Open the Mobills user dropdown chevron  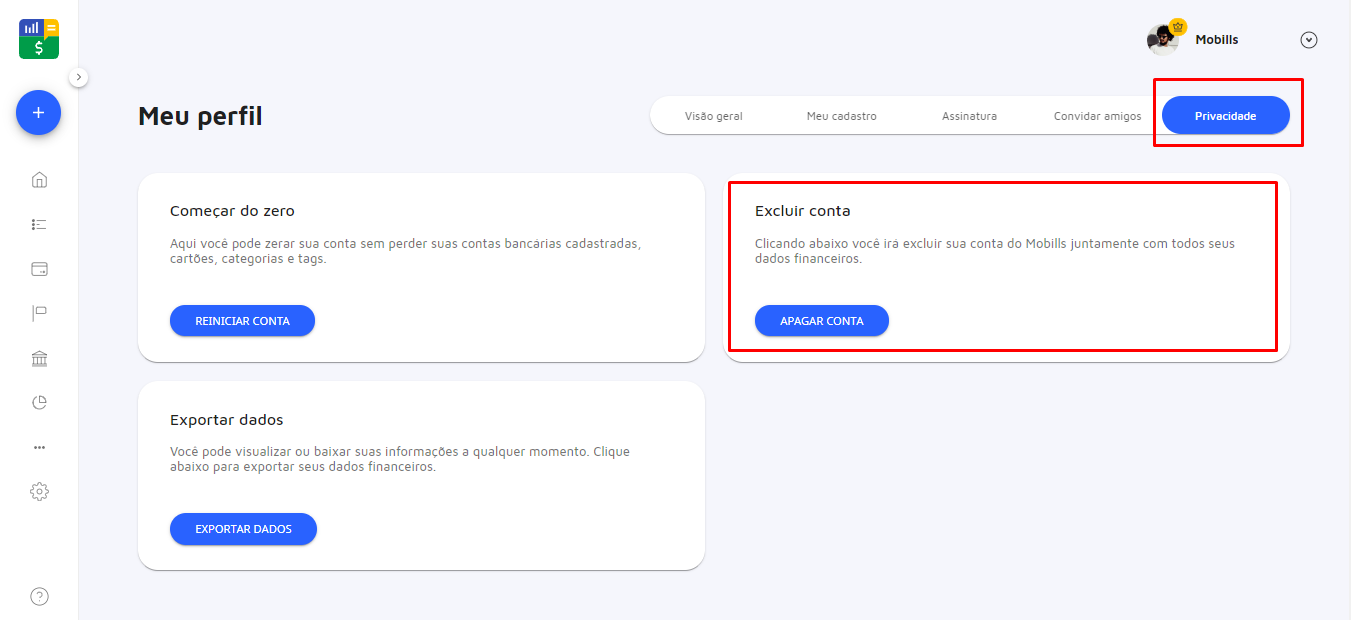[1308, 40]
